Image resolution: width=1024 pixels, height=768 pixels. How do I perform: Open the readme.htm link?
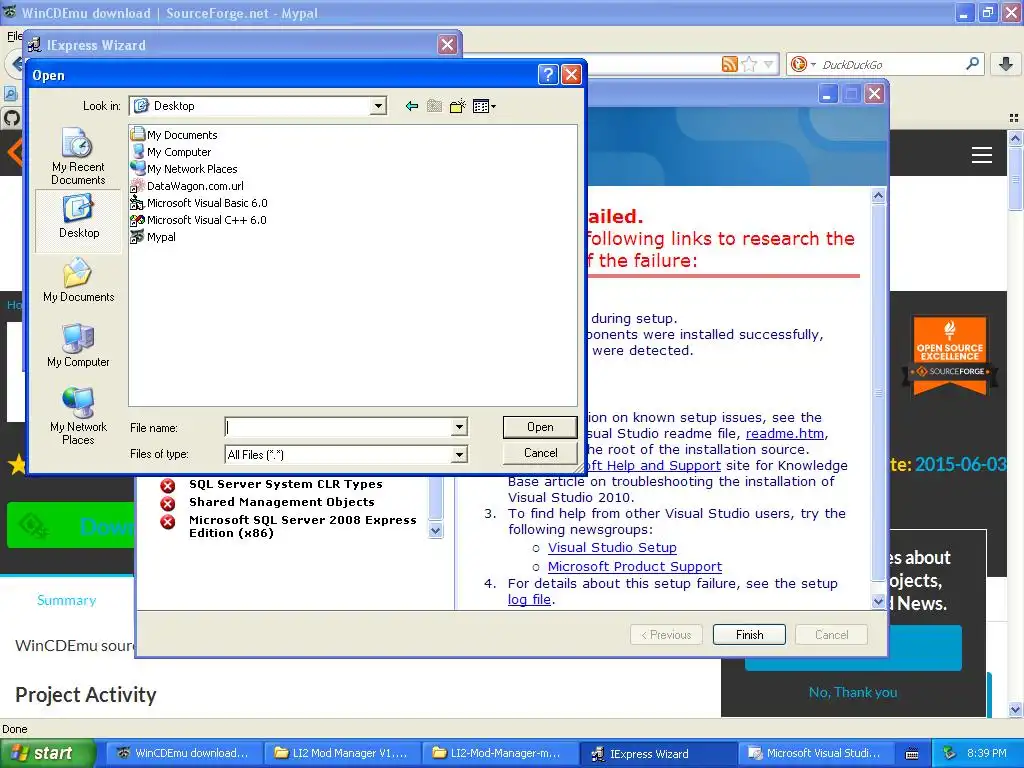[x=784, y=434]
